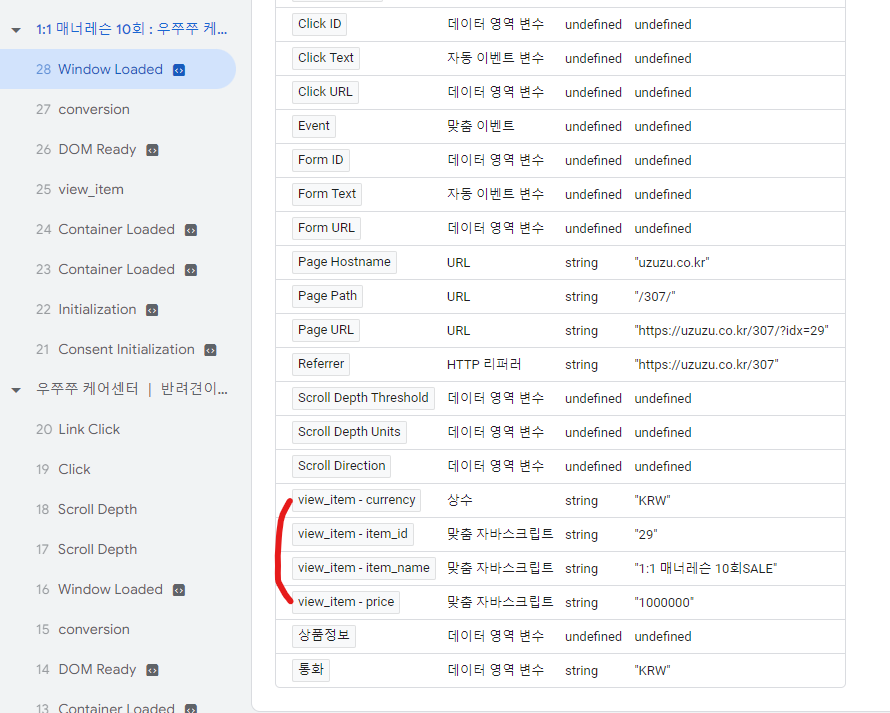Click the code icon beside 22 Initialization
Screen dimensions: 890x713
point(151,309)
